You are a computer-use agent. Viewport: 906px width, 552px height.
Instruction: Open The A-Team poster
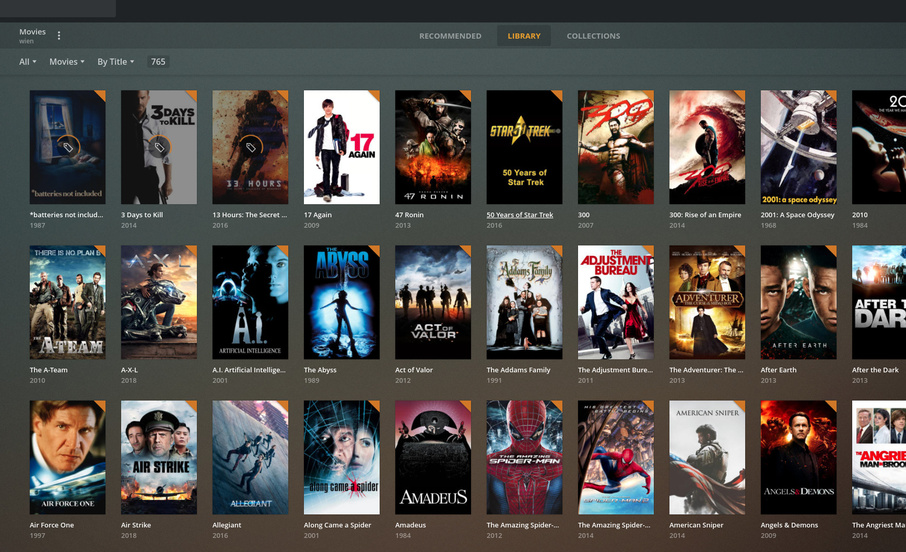point(68,302)
